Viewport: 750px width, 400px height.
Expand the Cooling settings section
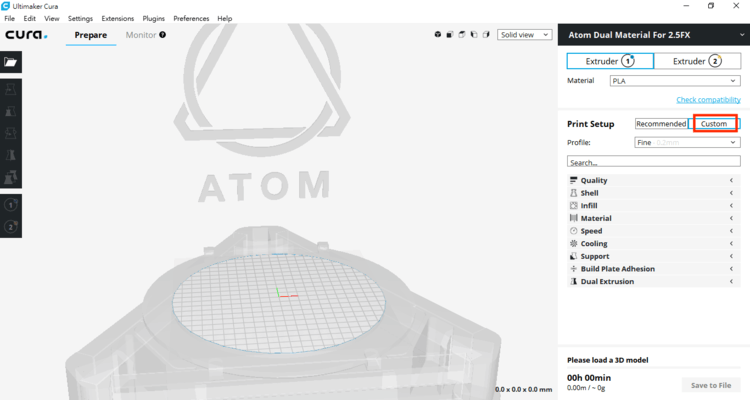point(653,244)
